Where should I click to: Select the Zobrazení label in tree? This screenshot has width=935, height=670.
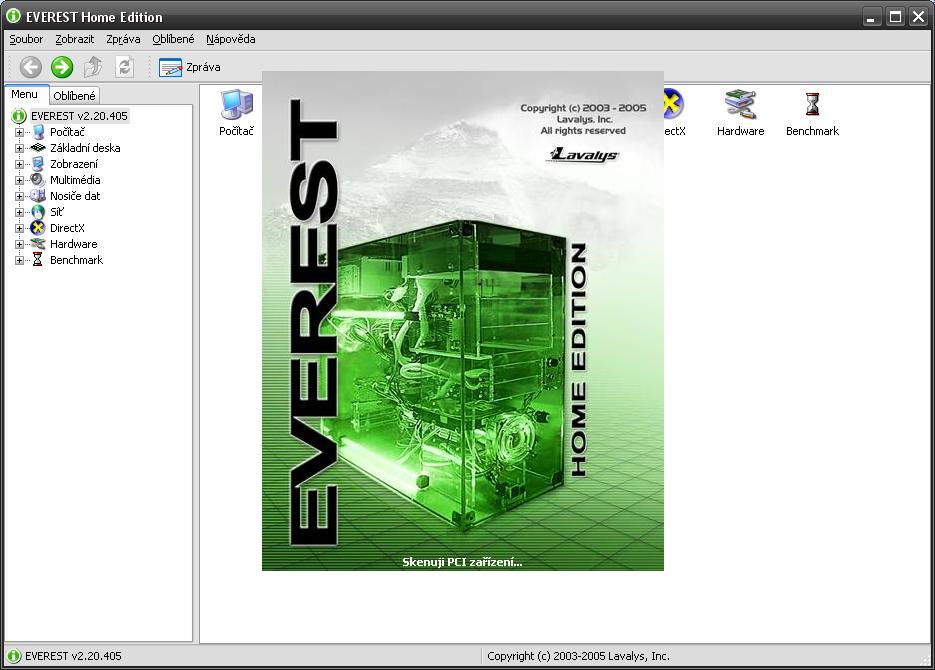(x=74, y=164)
